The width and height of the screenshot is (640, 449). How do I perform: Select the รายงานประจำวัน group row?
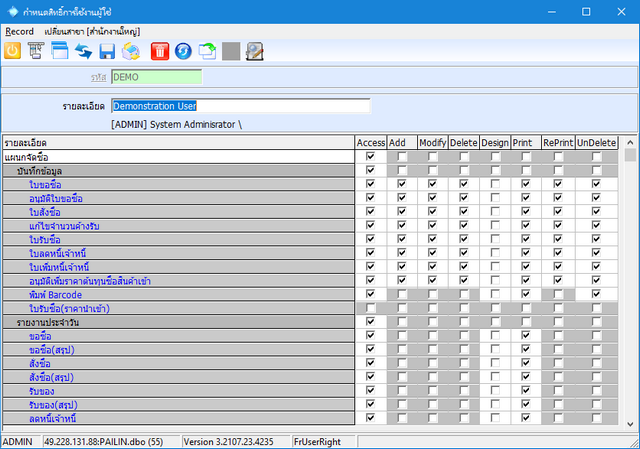(x=50, y=322)
